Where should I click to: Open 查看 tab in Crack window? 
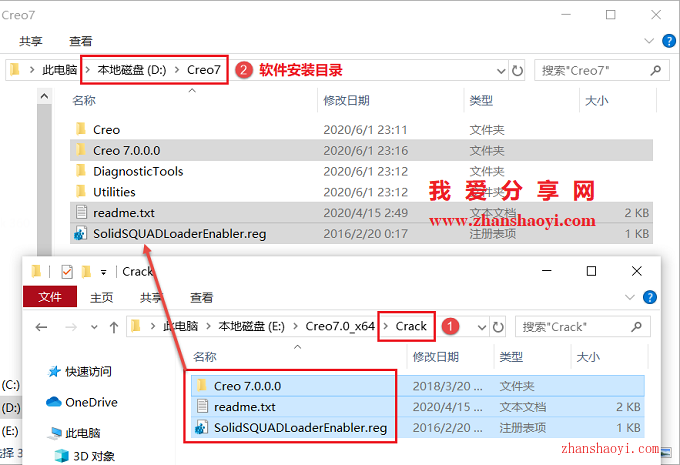202,298
